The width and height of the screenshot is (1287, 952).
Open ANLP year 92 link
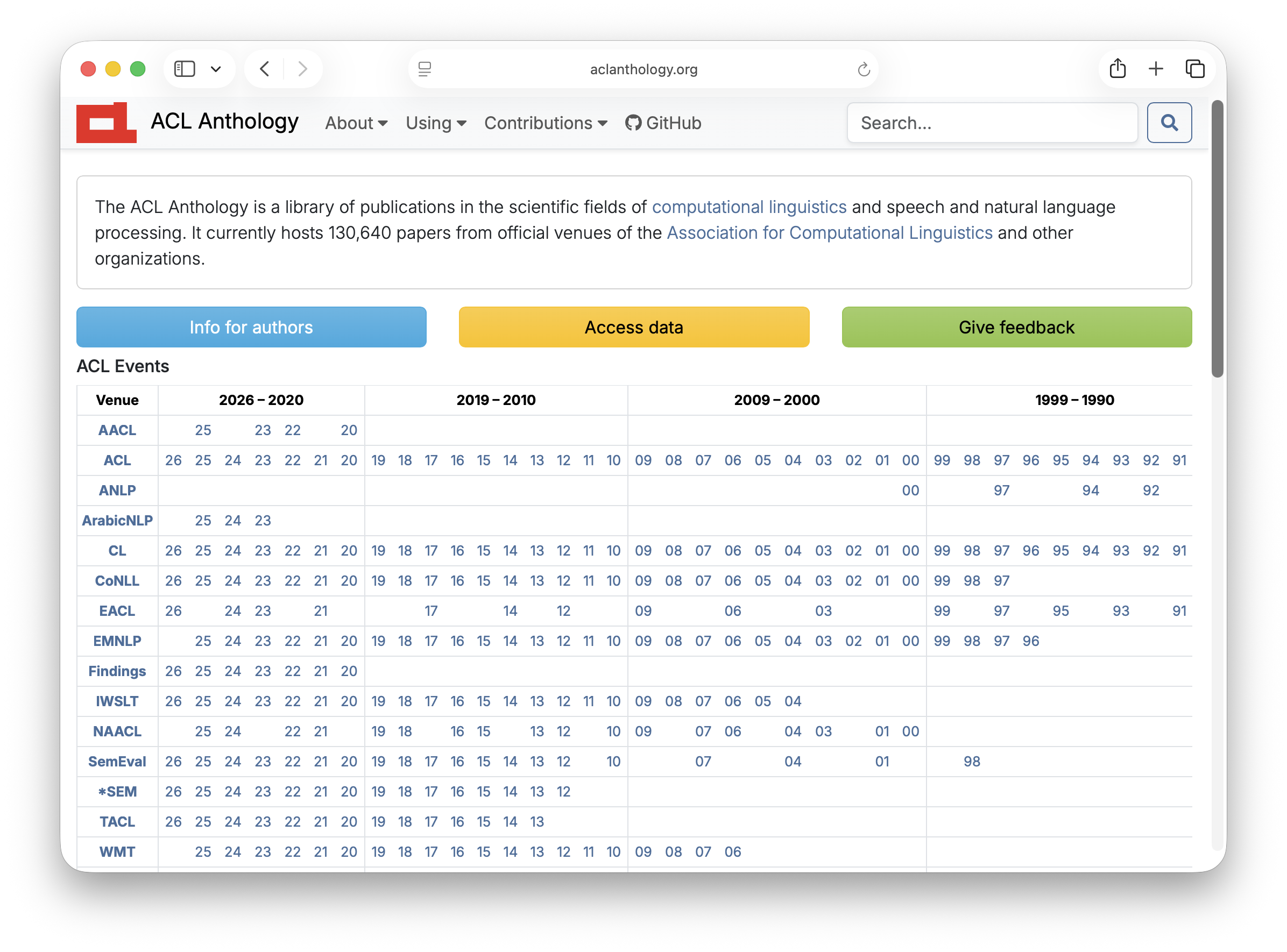tap(1150, 491)
